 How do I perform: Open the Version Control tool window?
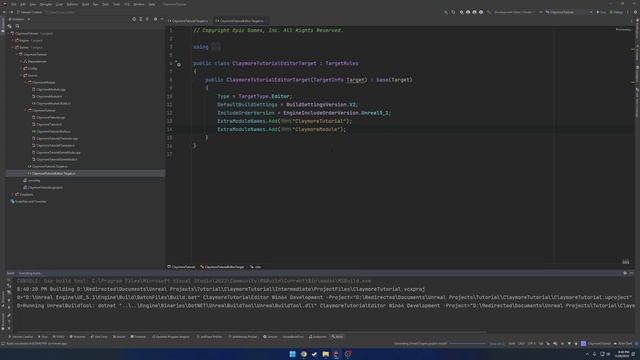[x=20, y=337]
